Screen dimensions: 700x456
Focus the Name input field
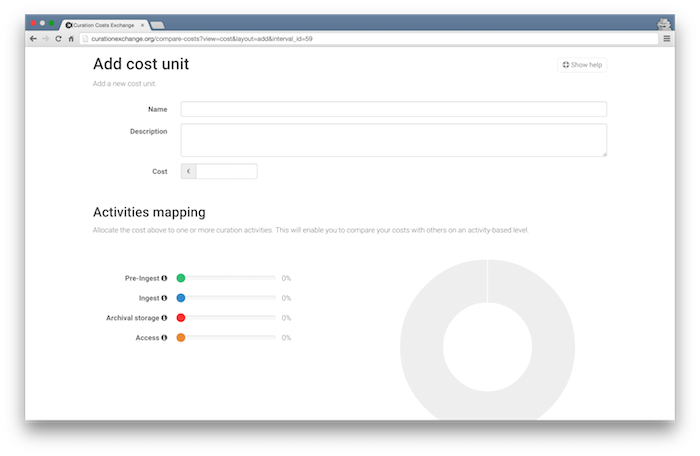(393, 109)
